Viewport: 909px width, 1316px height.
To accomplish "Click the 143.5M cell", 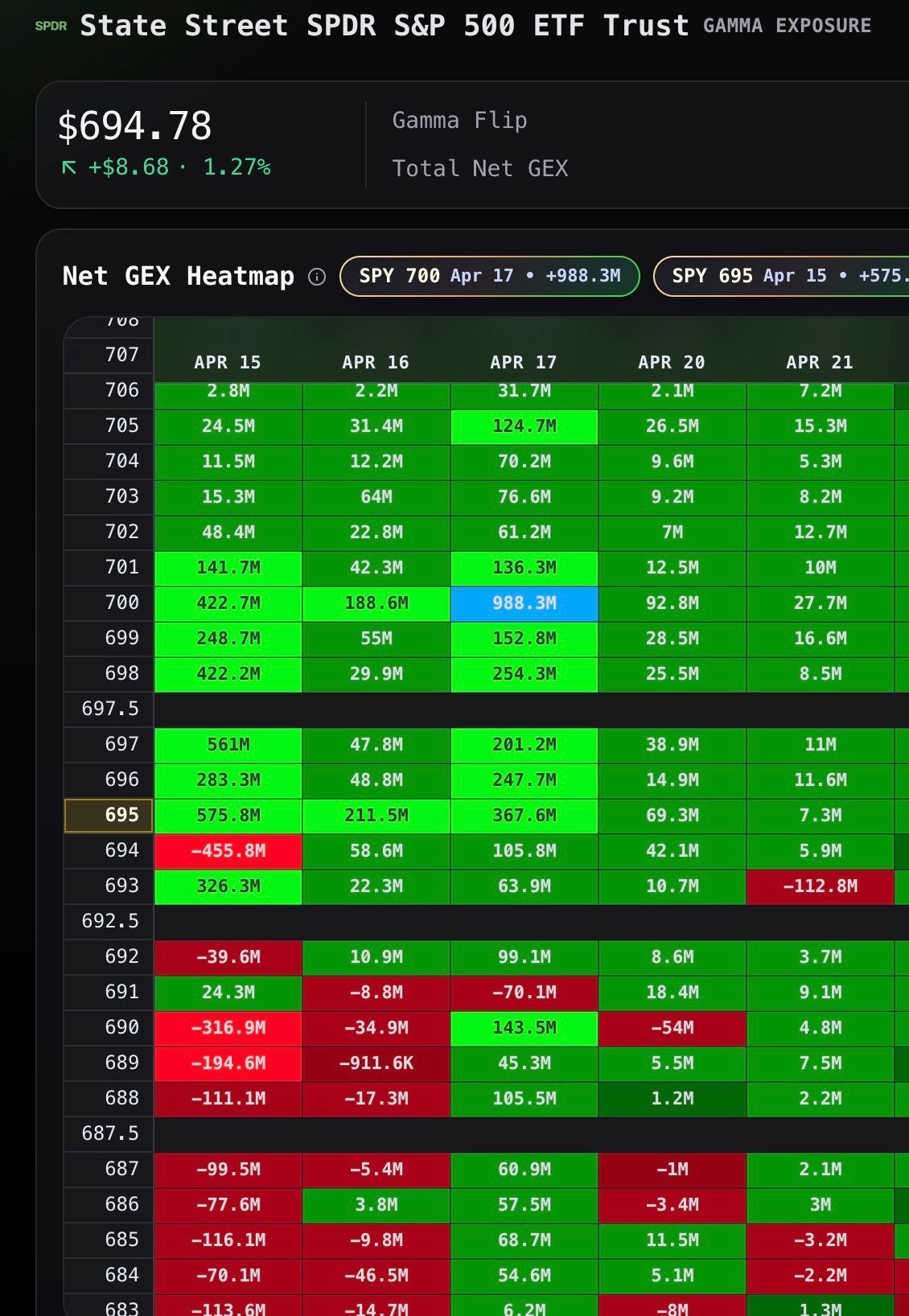I will (x=524, y=1028).
